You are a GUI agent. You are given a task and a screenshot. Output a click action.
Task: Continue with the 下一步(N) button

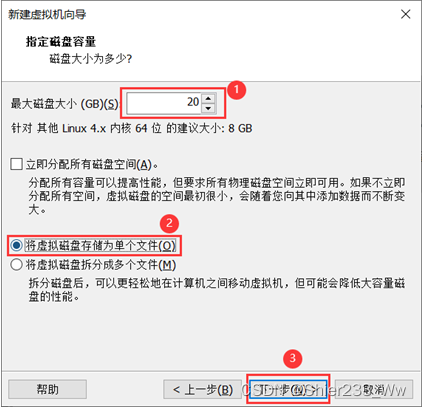(288, 389)
